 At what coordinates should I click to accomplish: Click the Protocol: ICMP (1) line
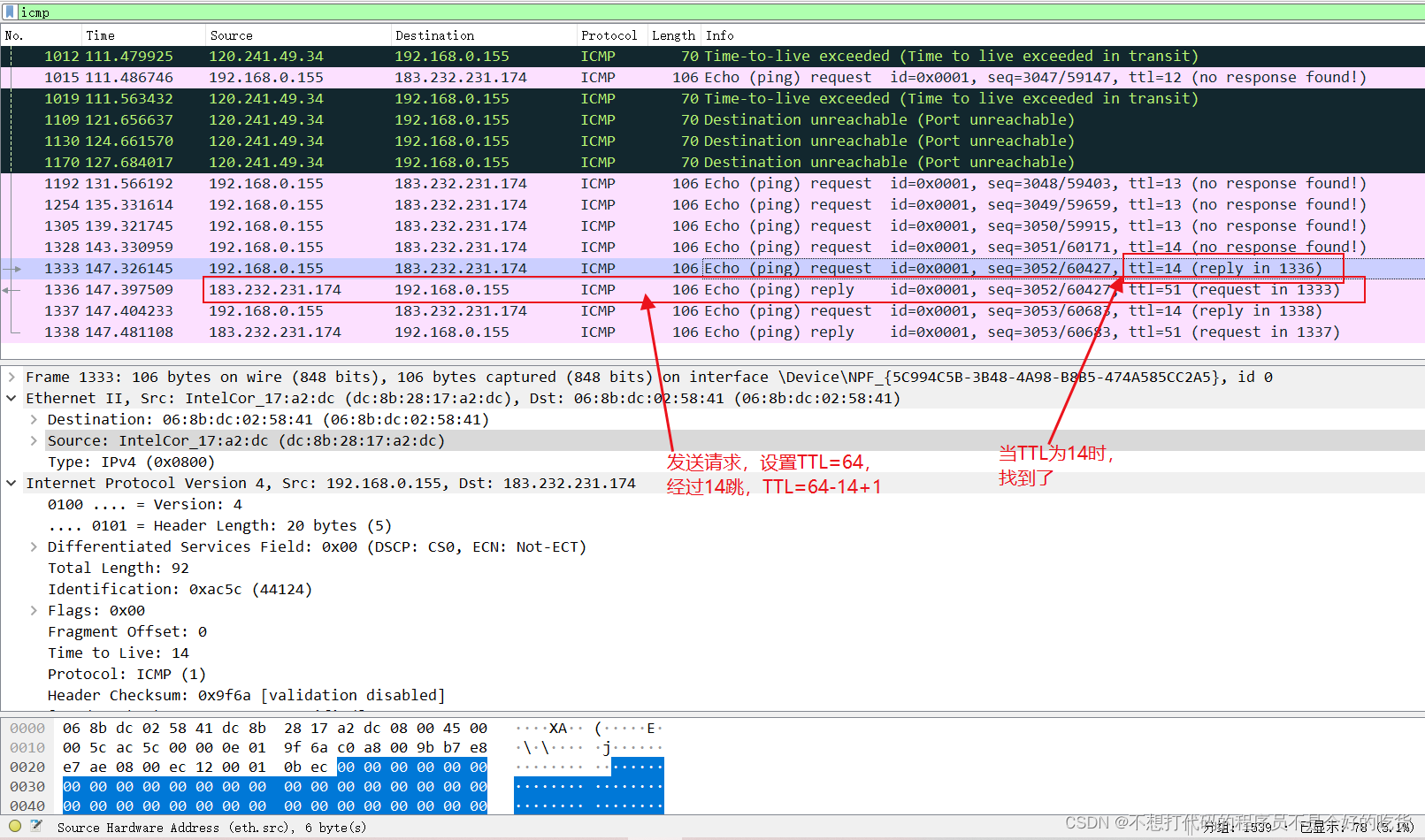126,674
